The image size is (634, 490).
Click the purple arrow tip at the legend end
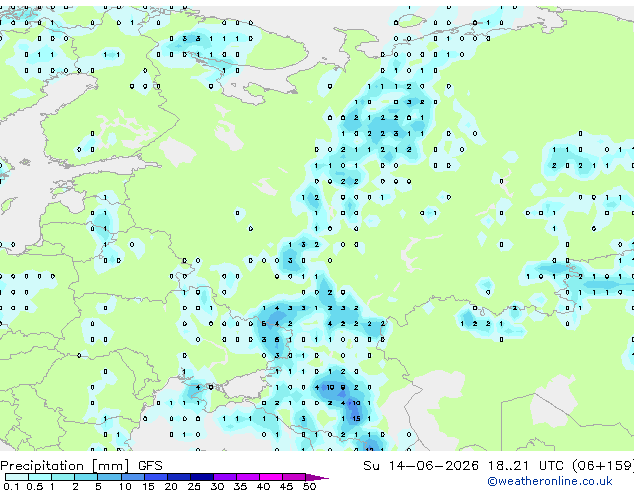[x=317, y=477]
